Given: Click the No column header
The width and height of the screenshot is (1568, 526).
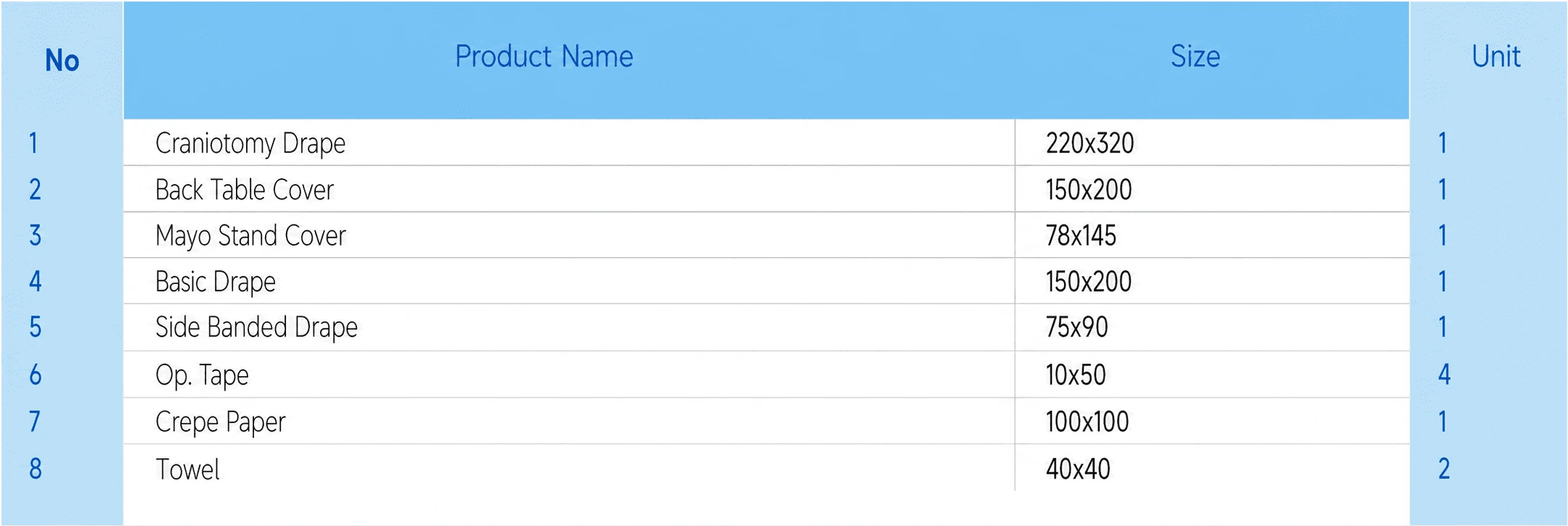Looking at the screenshot, I should [x=62, y=61].
